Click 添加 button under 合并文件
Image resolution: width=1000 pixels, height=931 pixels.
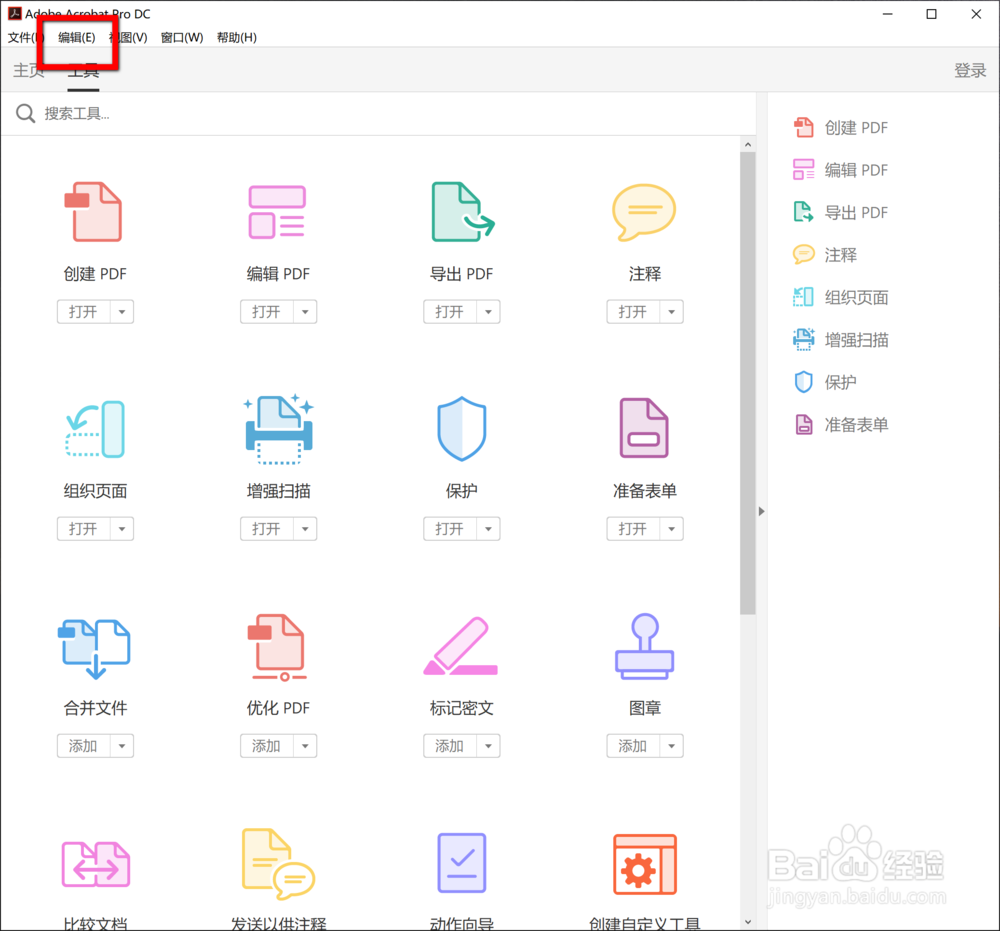click(x=84, y=745)
